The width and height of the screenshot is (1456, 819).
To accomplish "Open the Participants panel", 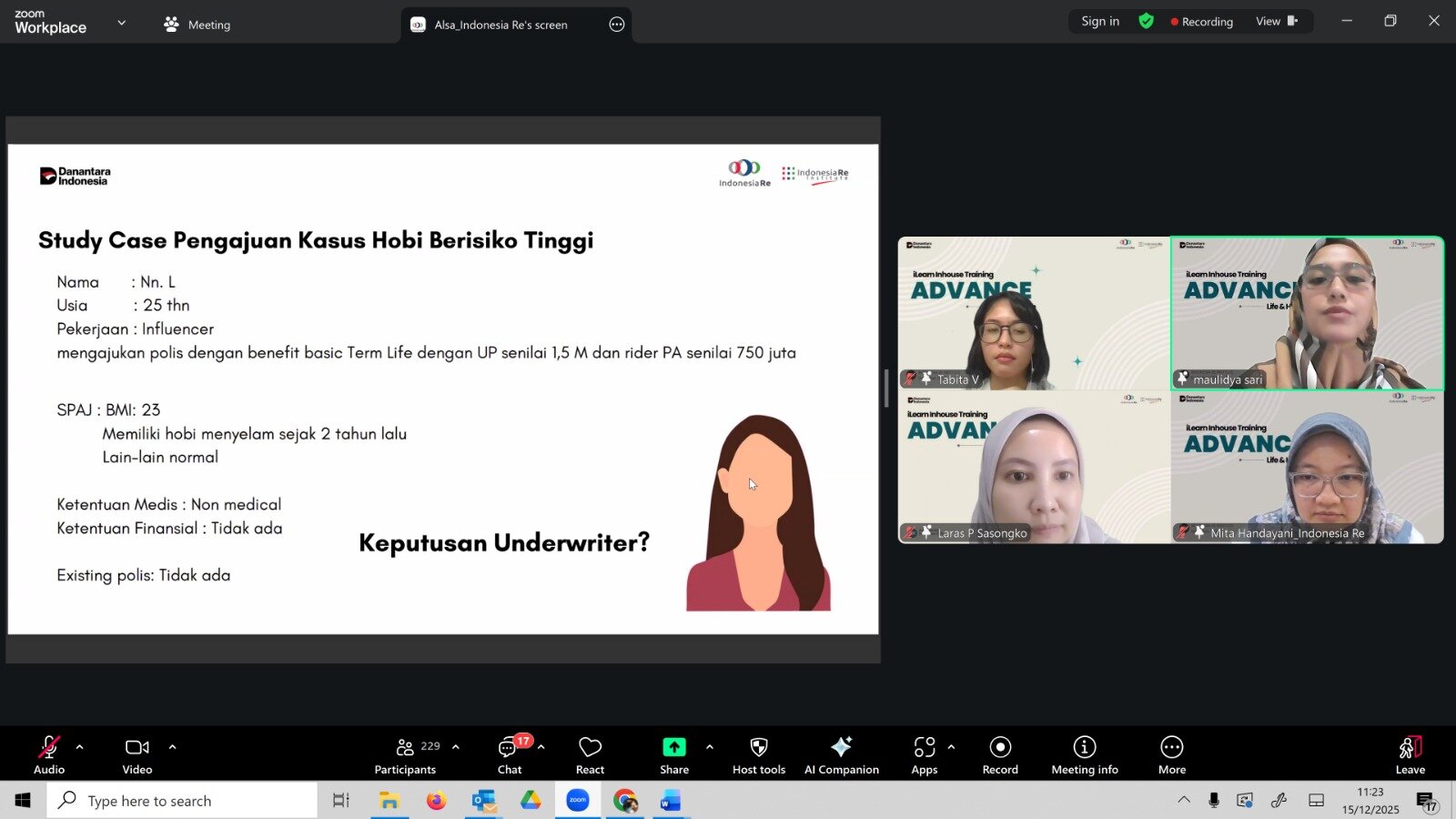I will pyautogui.click(x=406, y=755).
